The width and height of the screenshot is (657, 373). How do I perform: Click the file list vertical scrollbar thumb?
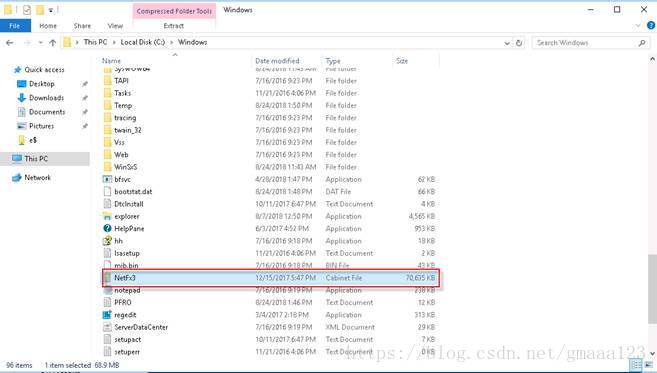point(652,288)
